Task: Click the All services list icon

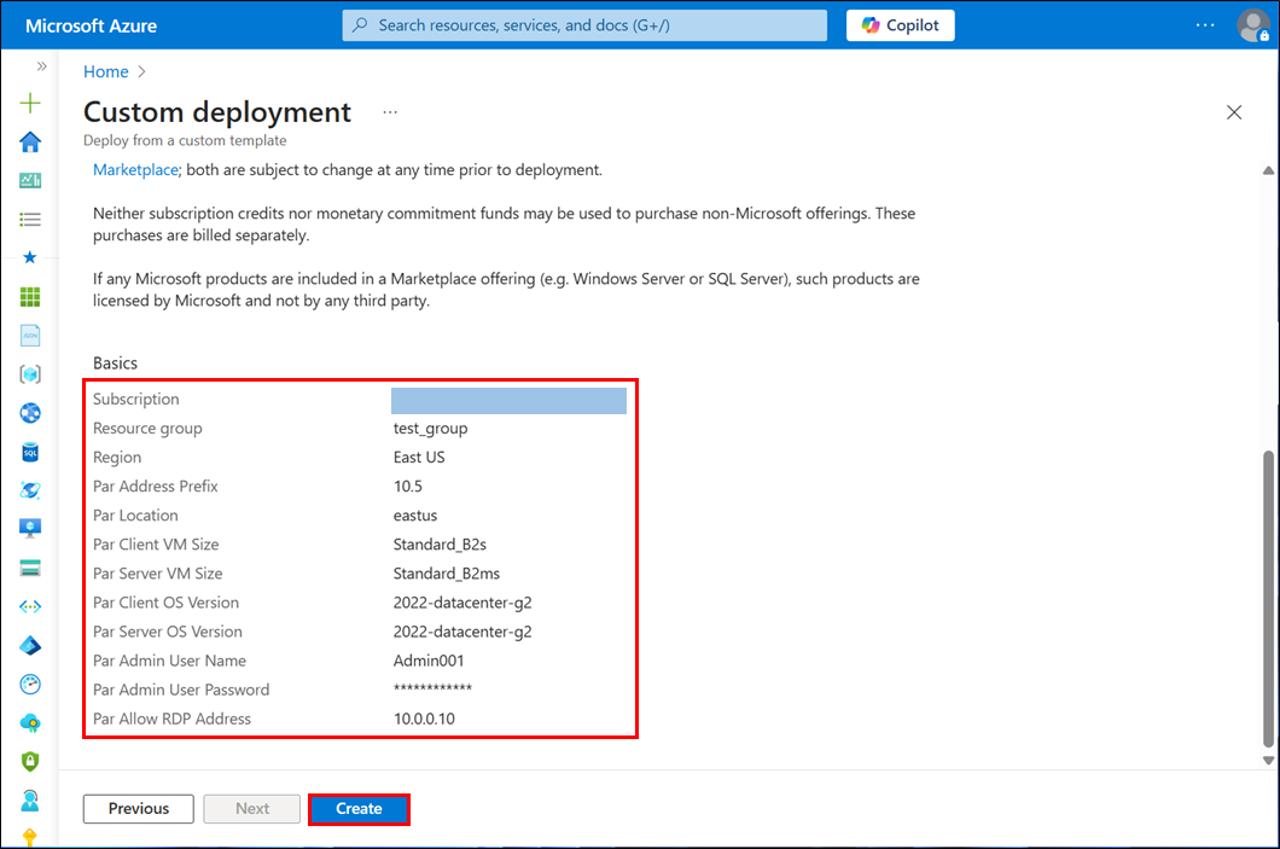Action: coord(30,219)
